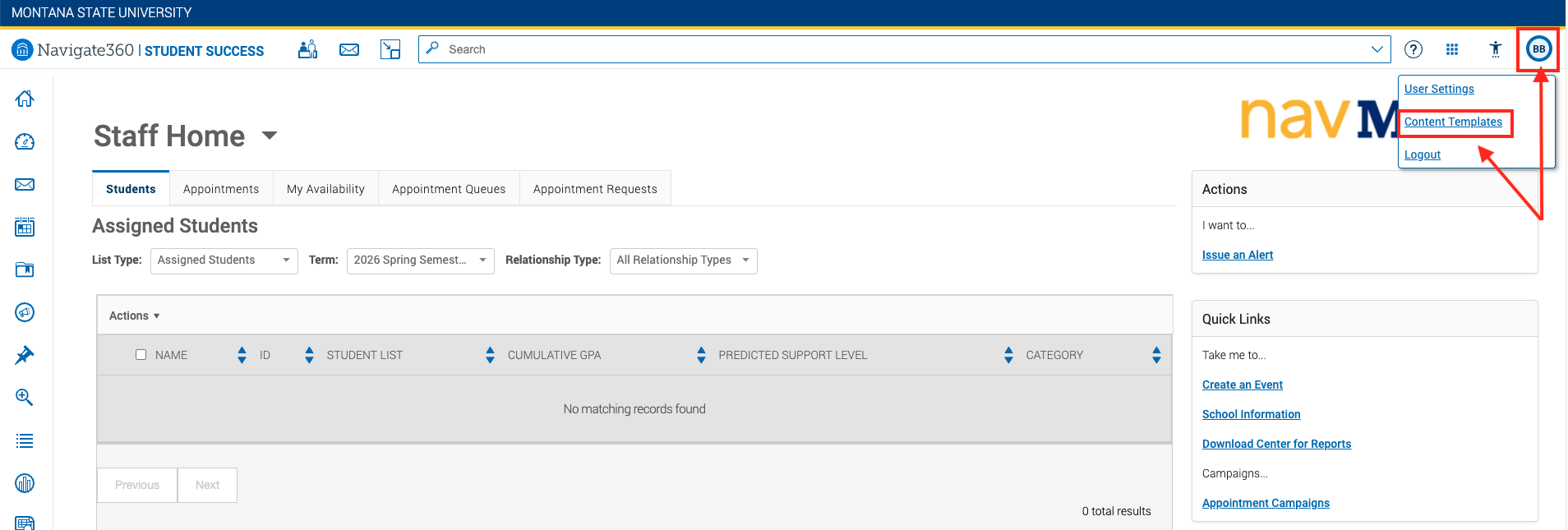
Task: Click the Appointment Campaigns link
Action: [1266, 503]
